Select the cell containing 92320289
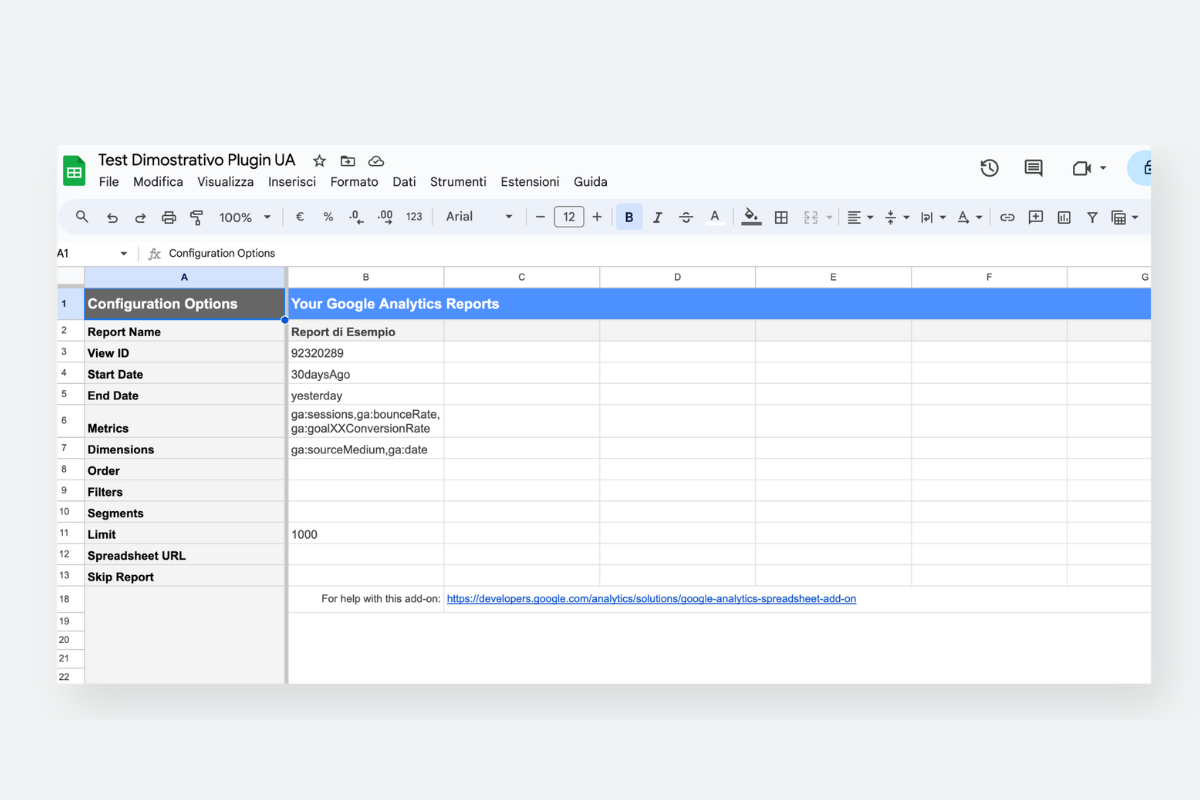 [x=366, y=352]
